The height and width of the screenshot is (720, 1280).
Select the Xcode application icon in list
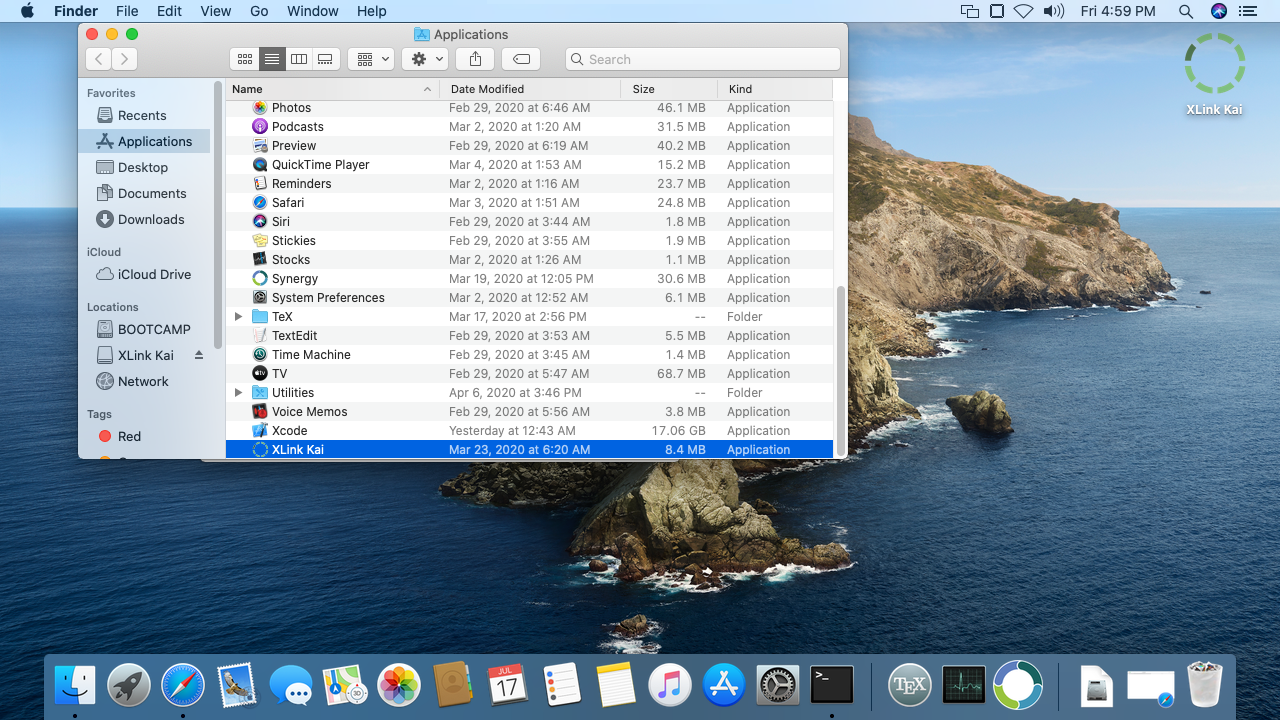(260, 431)
